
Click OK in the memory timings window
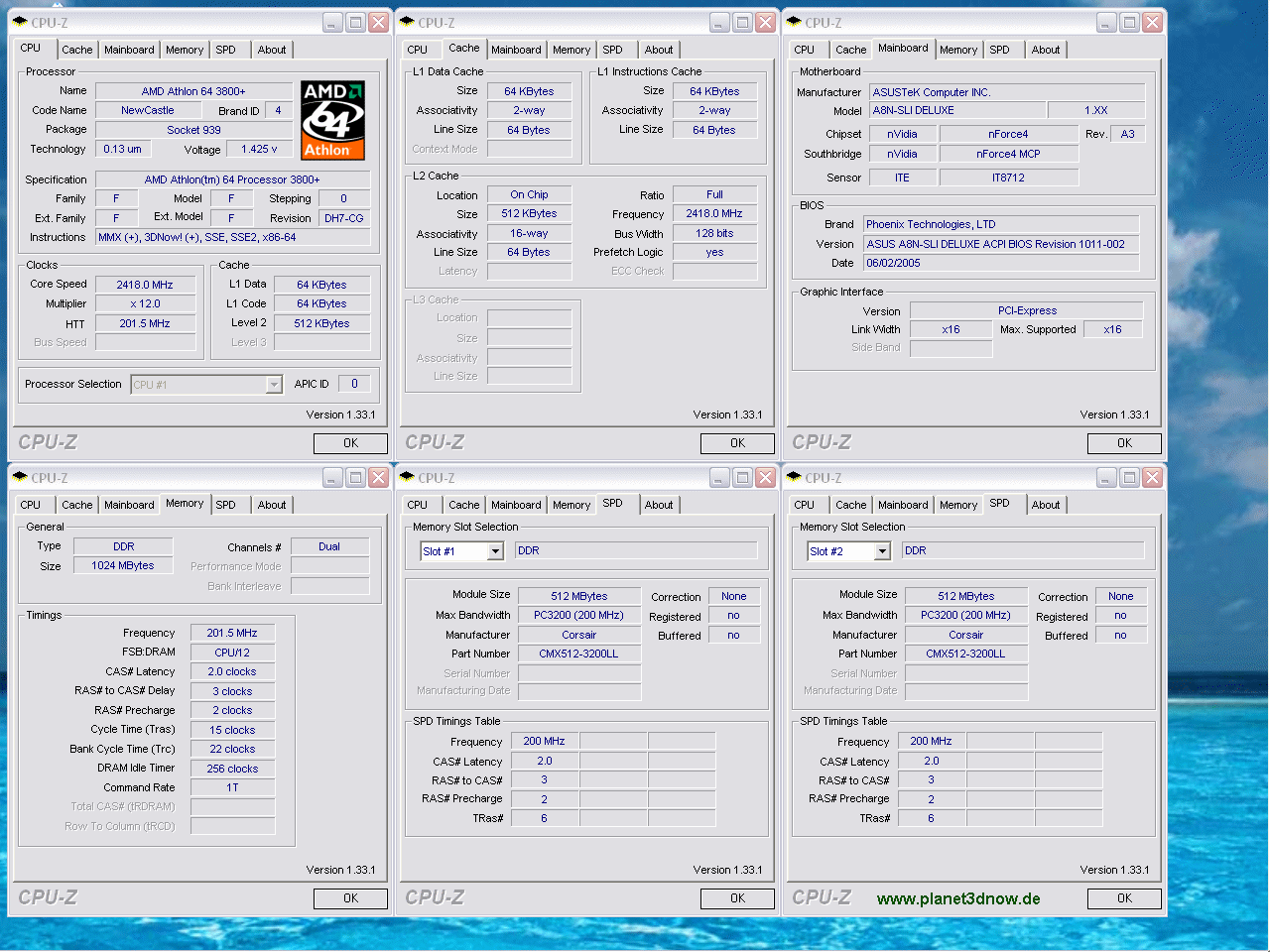coord(350,898)
